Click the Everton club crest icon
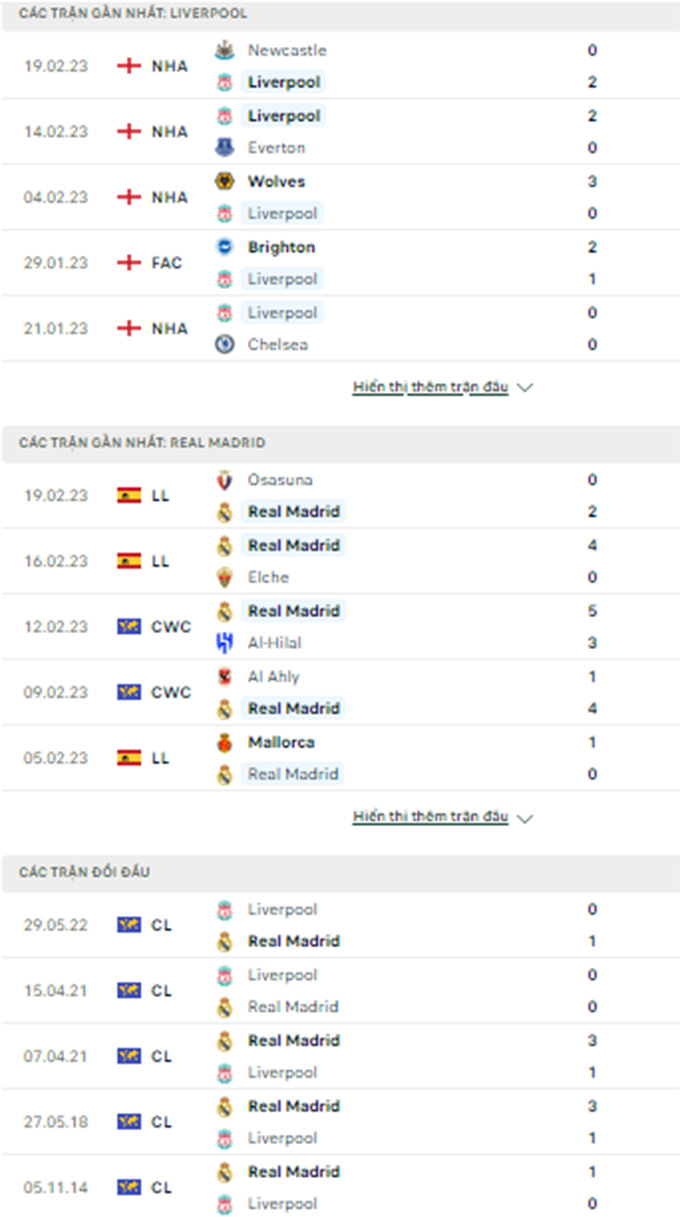Screen dimensions: 680x1217 (x=225, y=148)
